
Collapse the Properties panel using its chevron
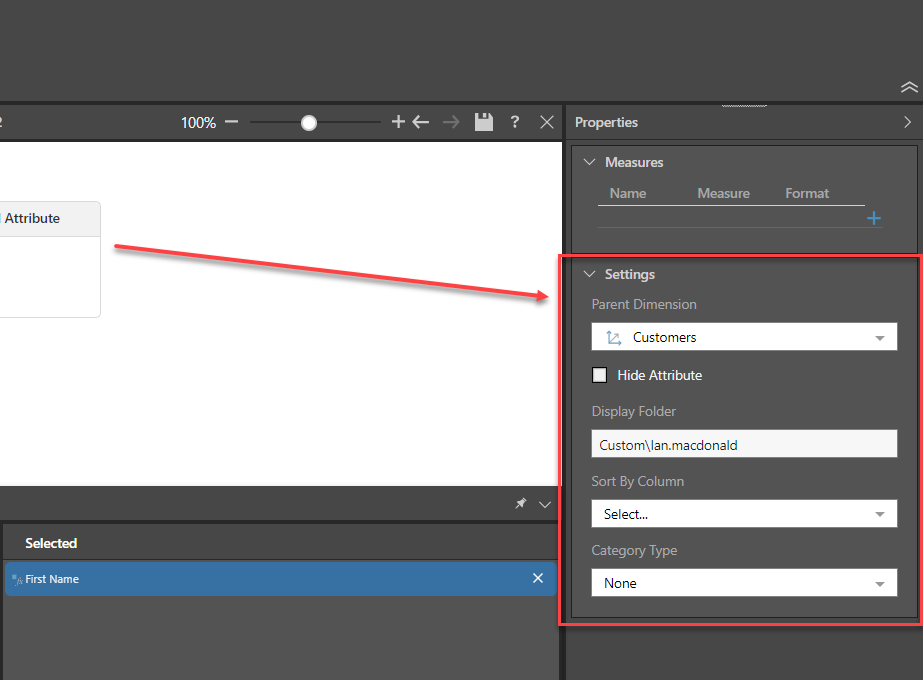pyautogui.click(x=907, y=122)
